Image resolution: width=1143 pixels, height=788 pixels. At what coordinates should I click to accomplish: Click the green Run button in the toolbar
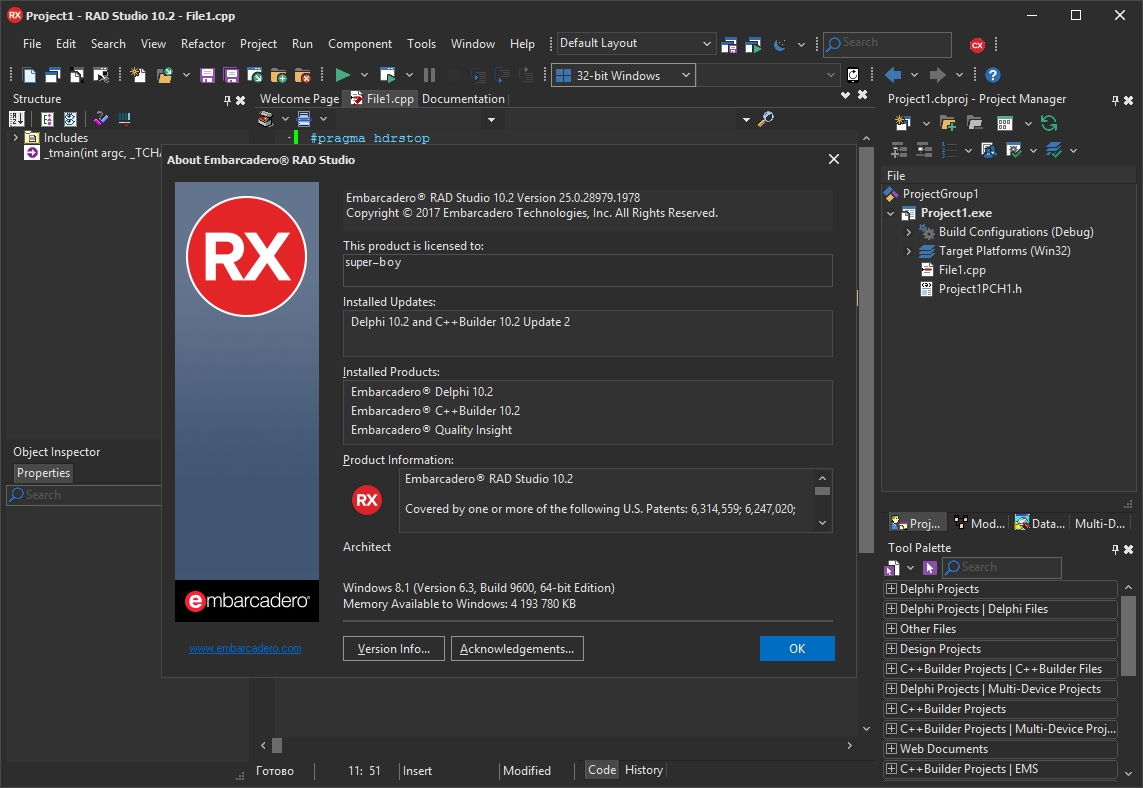point(342,75)
